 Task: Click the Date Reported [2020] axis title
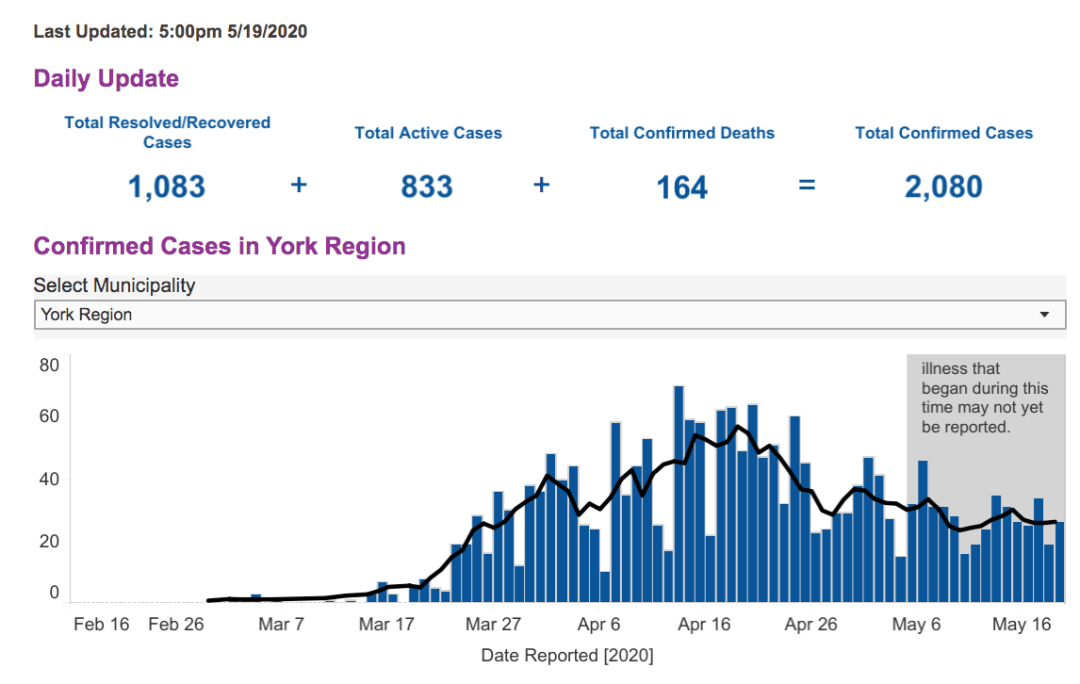(x=567, y=655)
